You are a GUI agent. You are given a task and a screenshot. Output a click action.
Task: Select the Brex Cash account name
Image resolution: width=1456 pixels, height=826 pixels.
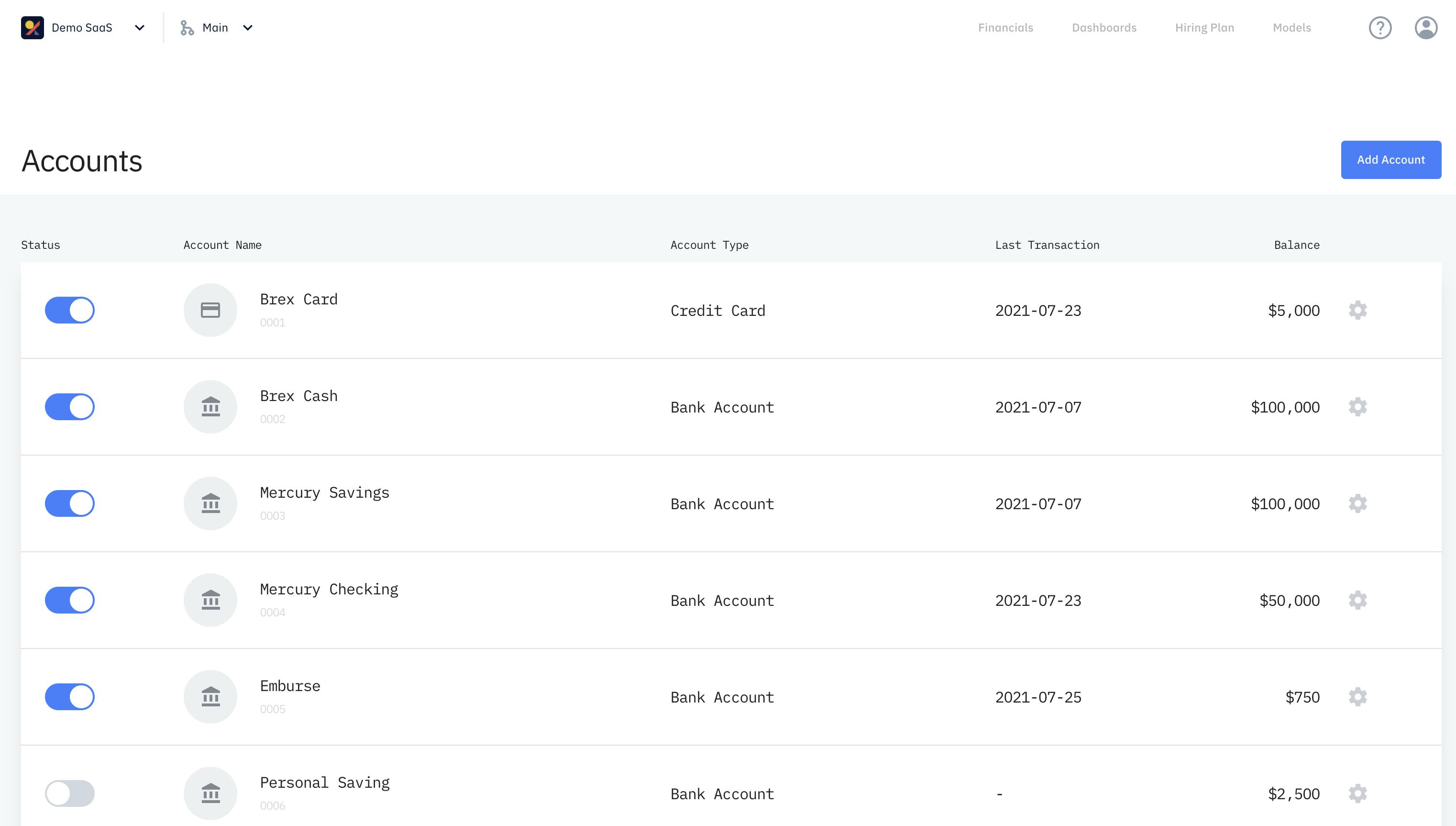(x=299, y=396)
